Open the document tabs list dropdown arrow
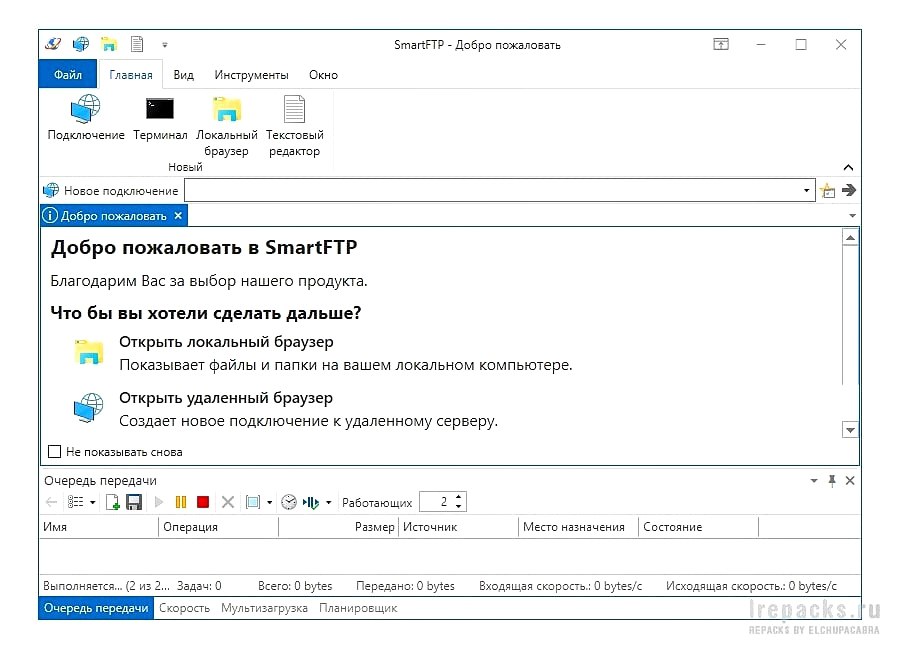The height and width of the screenshot is (650, 900). [852, 216]
